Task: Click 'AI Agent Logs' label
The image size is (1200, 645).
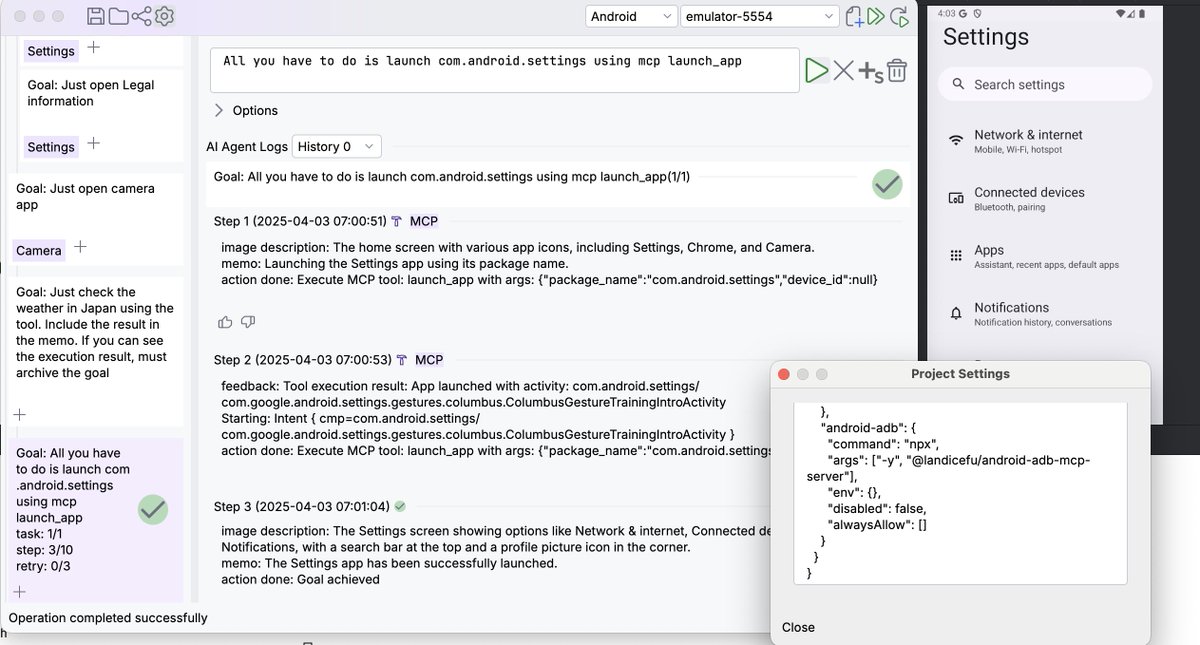Action: pos(247,146)
